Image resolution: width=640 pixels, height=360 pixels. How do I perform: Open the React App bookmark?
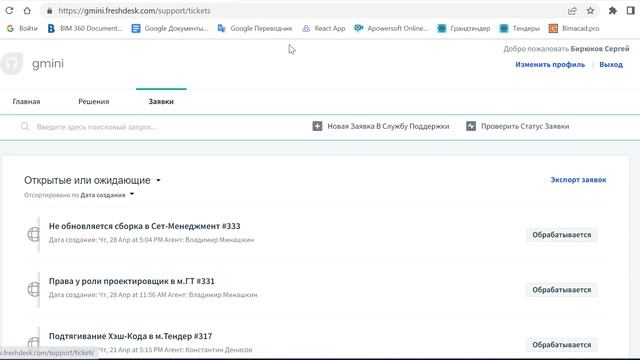click(x=324, y=29)
